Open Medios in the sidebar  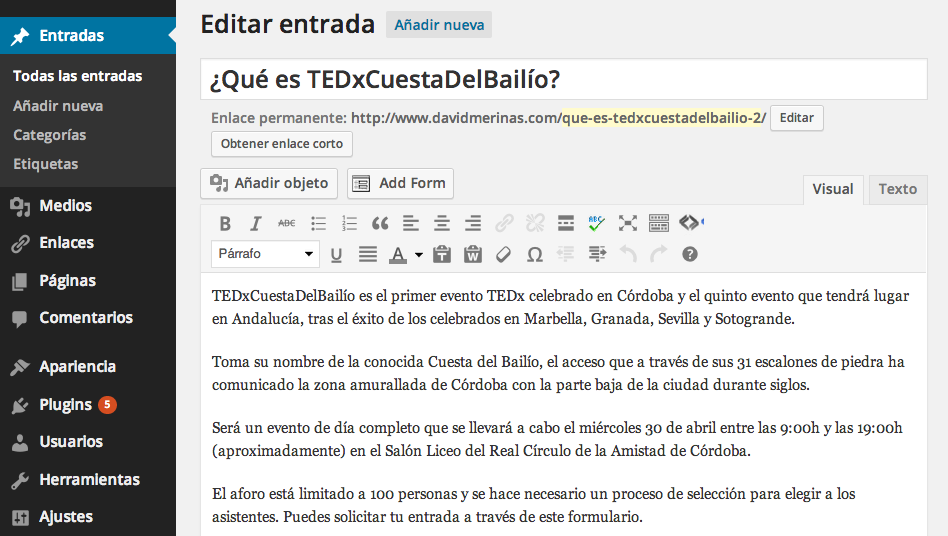[x=88, y=205]
